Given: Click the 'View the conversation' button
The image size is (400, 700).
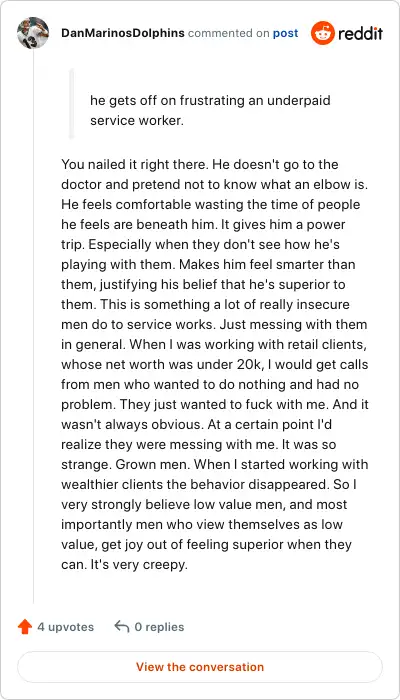Looking at the screenshot, I should coord(200,667).
